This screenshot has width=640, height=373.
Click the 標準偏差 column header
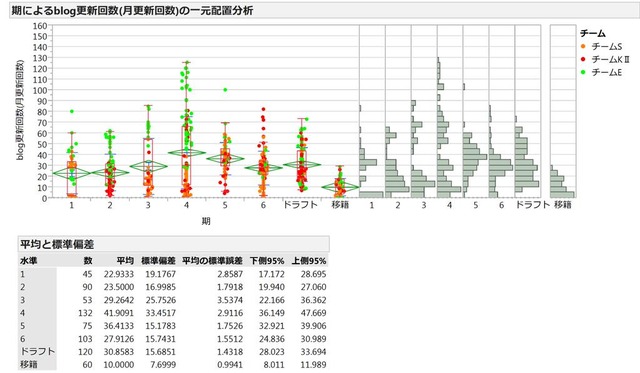(158, 260)
